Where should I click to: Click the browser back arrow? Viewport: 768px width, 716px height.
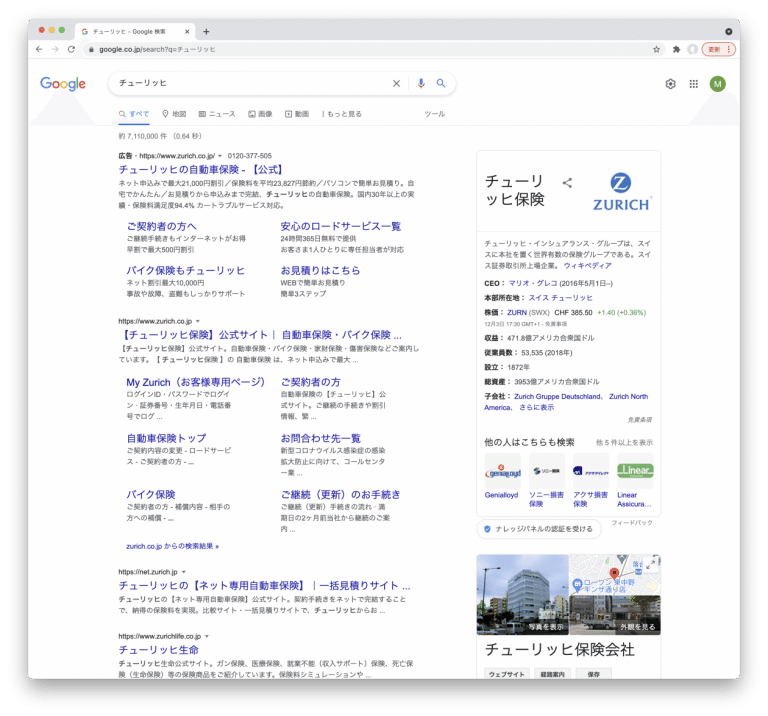[39, 49]
